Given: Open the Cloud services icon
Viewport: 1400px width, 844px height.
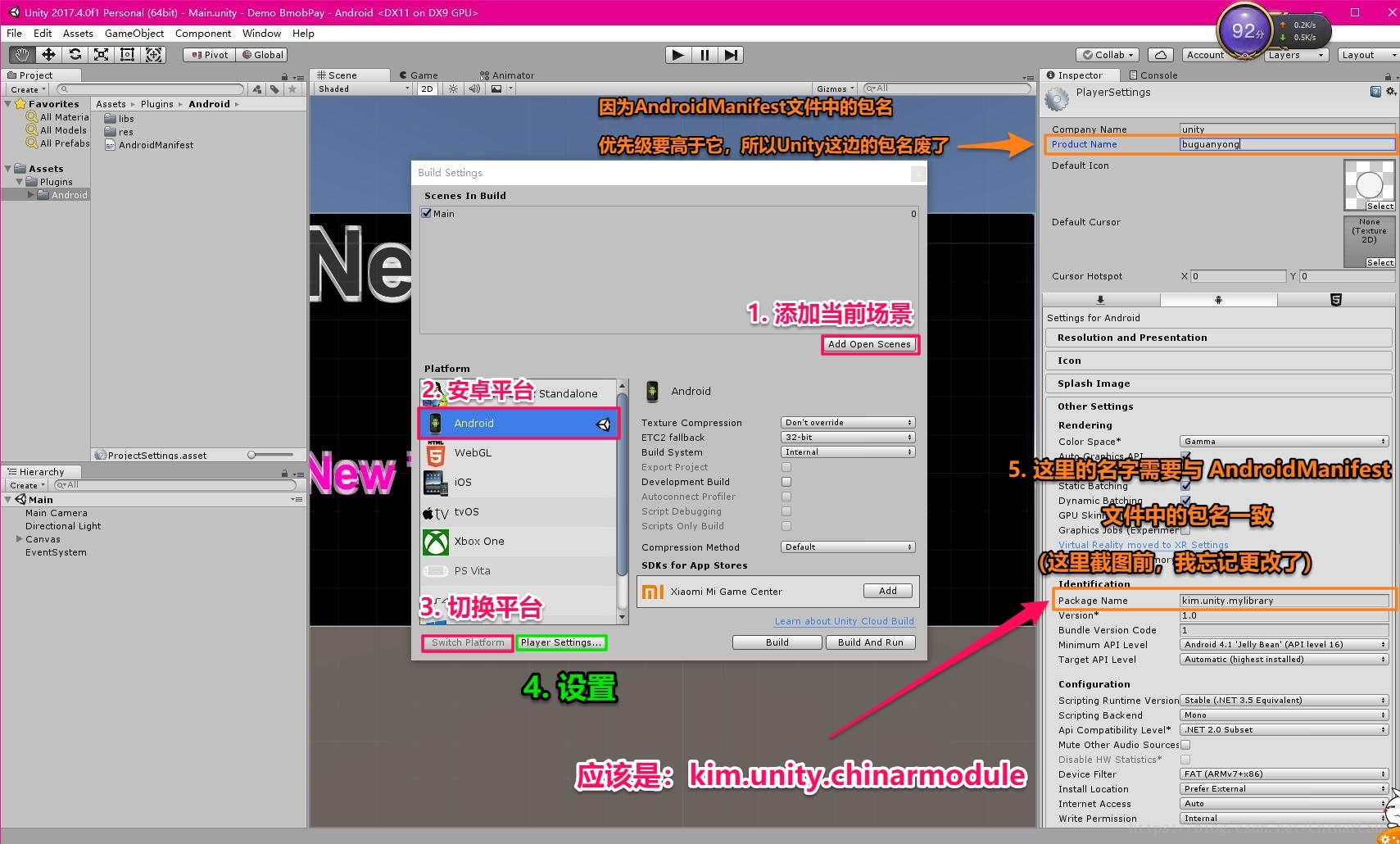Looking at the screenshot, I should coord(1160,55).
